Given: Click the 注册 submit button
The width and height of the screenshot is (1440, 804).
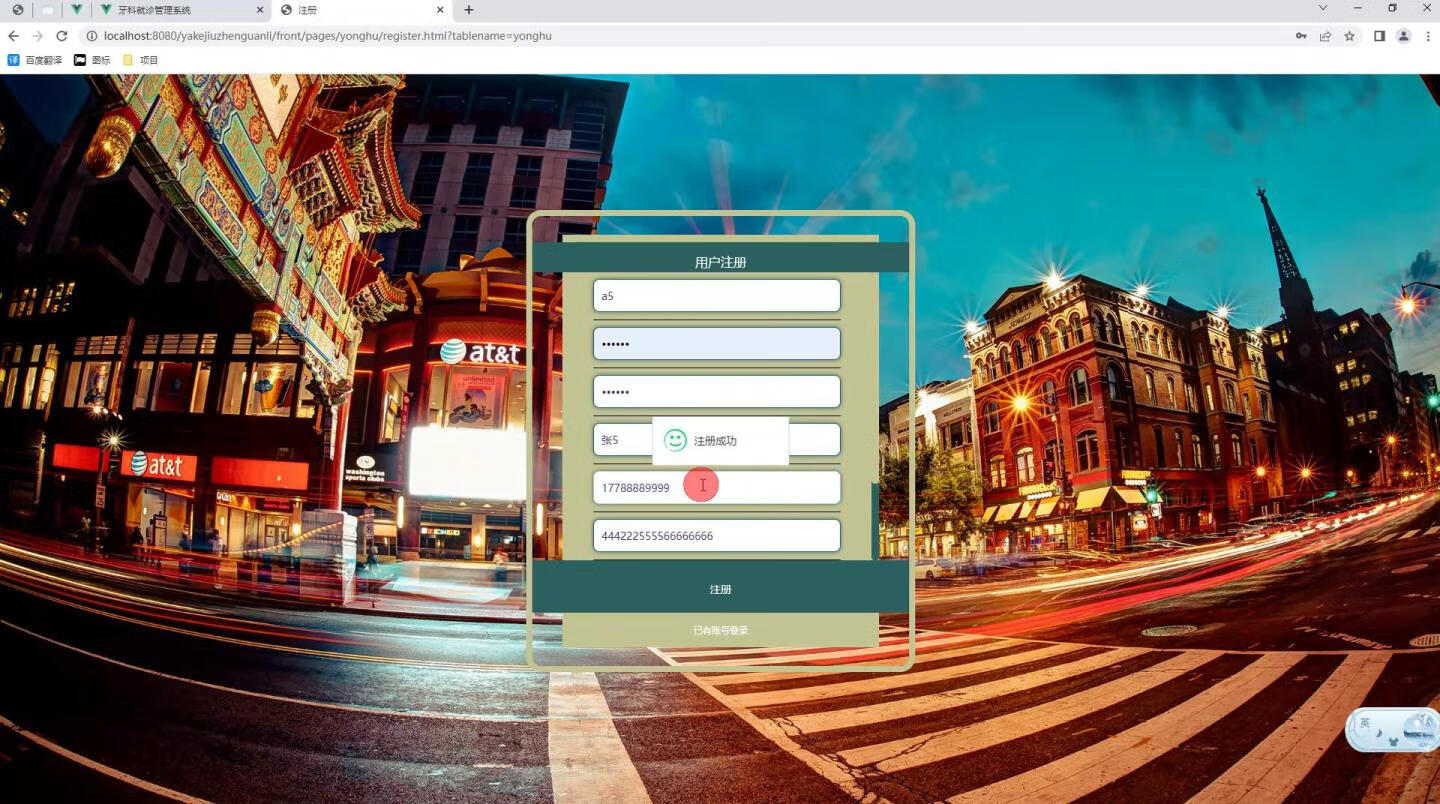Looking at the screenshot, I should [x=720, y=589].
